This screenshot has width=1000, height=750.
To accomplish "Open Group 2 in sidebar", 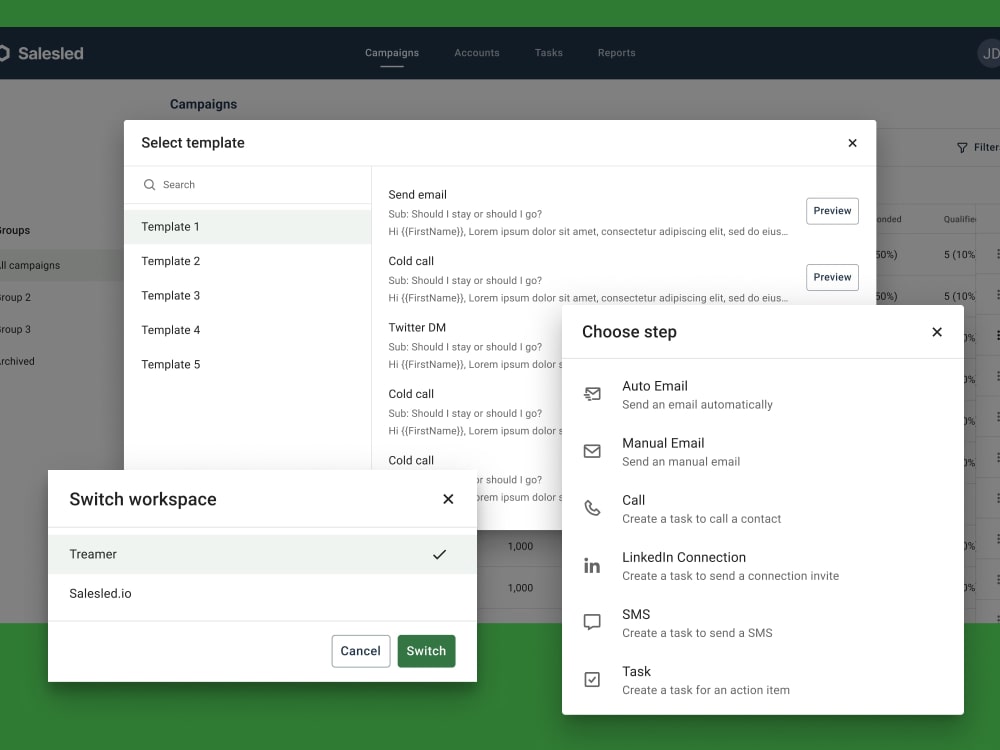I will click(x=15, y=297).
